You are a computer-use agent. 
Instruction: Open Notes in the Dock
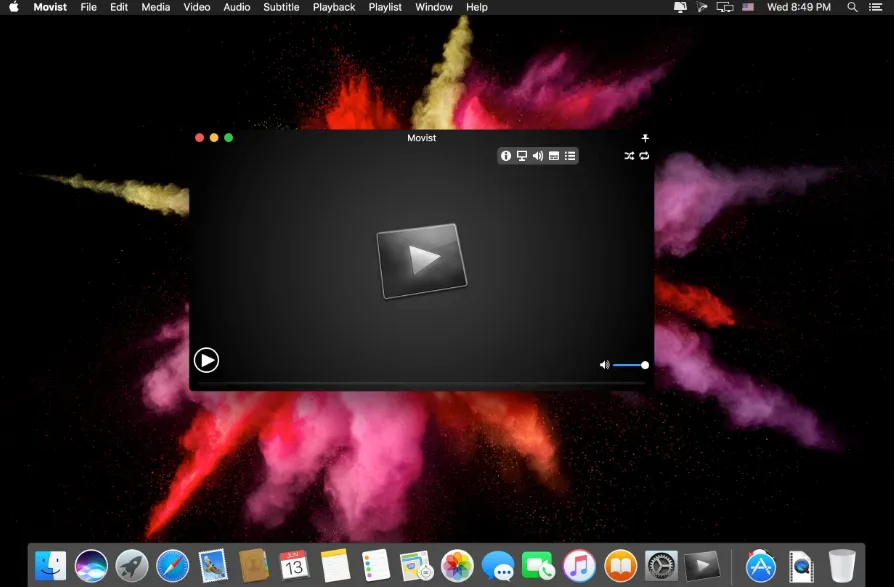335,565
